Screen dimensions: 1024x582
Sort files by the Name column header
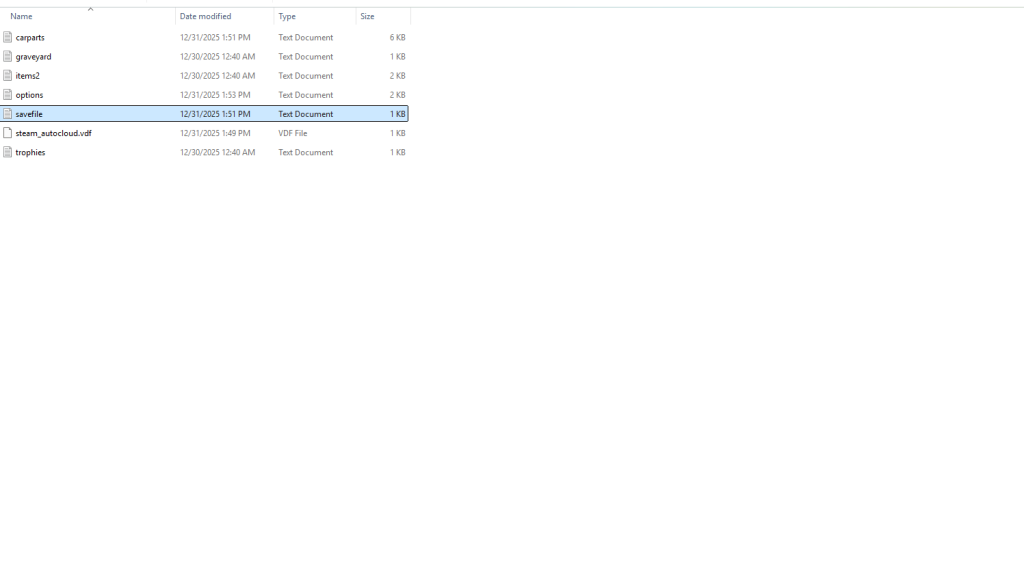(22, 17)
